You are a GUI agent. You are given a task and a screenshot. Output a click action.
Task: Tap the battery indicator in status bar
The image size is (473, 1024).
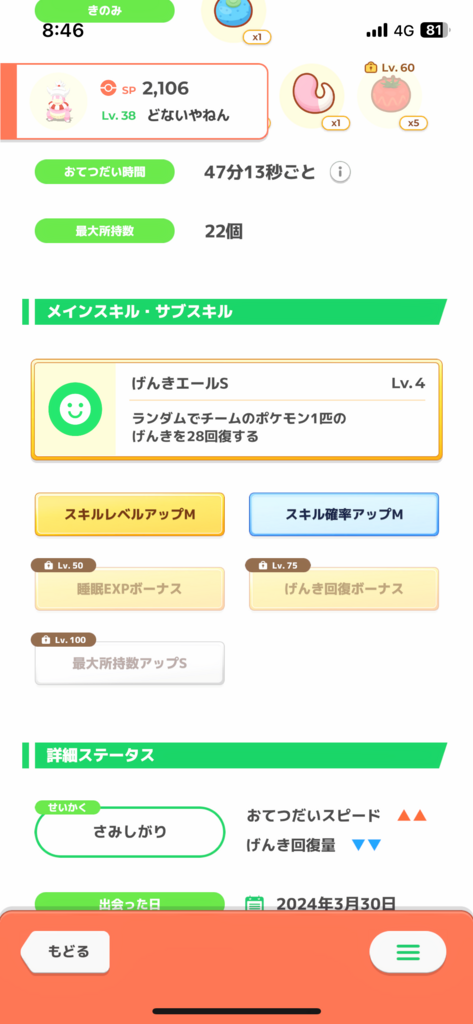click(437, 30)
